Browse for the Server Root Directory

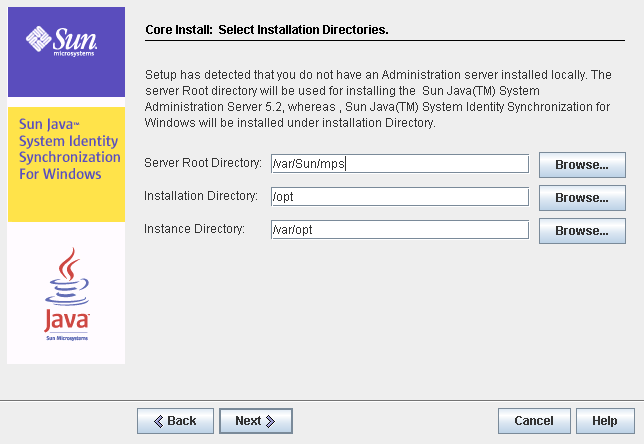coord(582,165)
